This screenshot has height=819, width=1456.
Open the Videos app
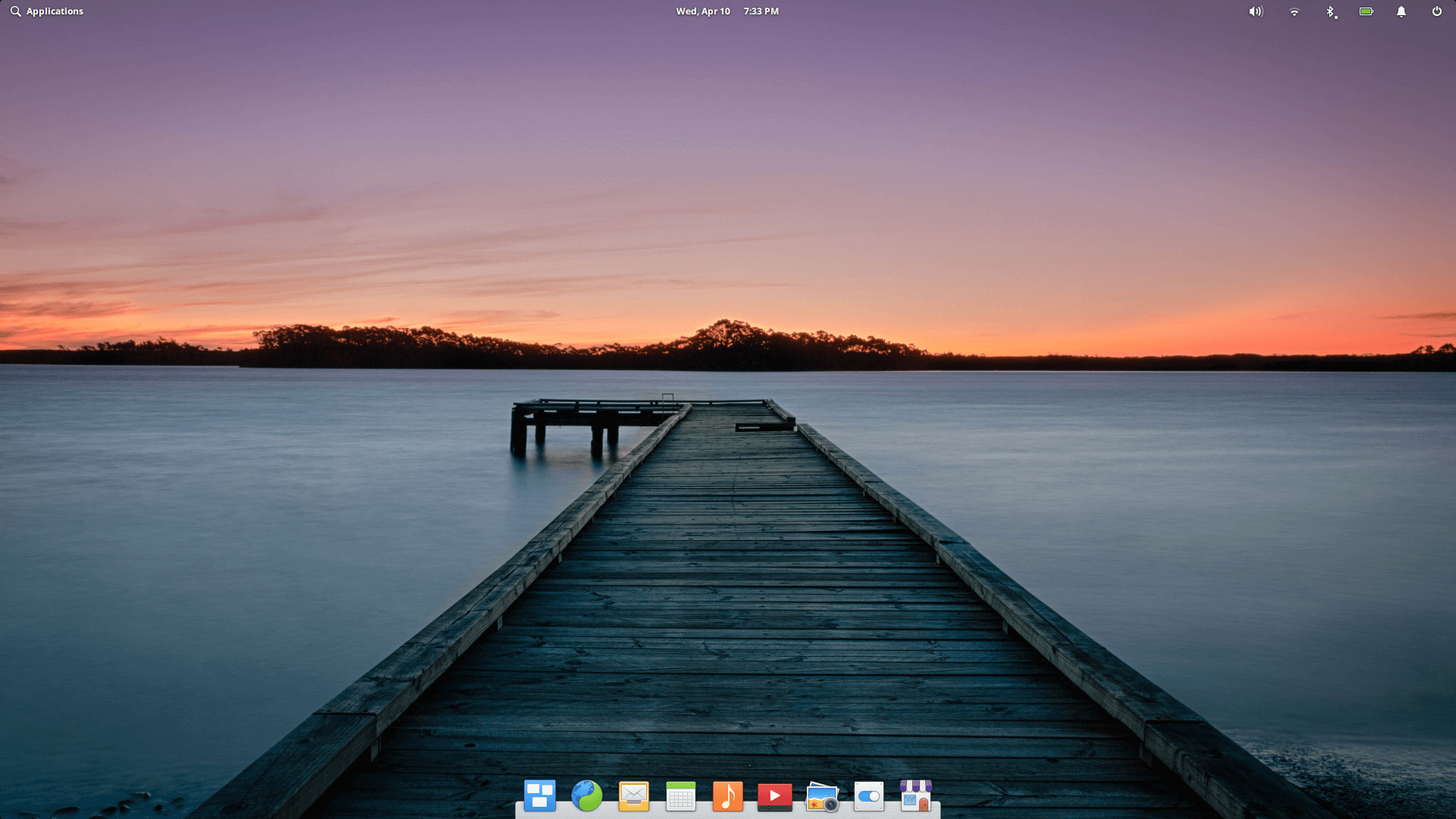775,796
